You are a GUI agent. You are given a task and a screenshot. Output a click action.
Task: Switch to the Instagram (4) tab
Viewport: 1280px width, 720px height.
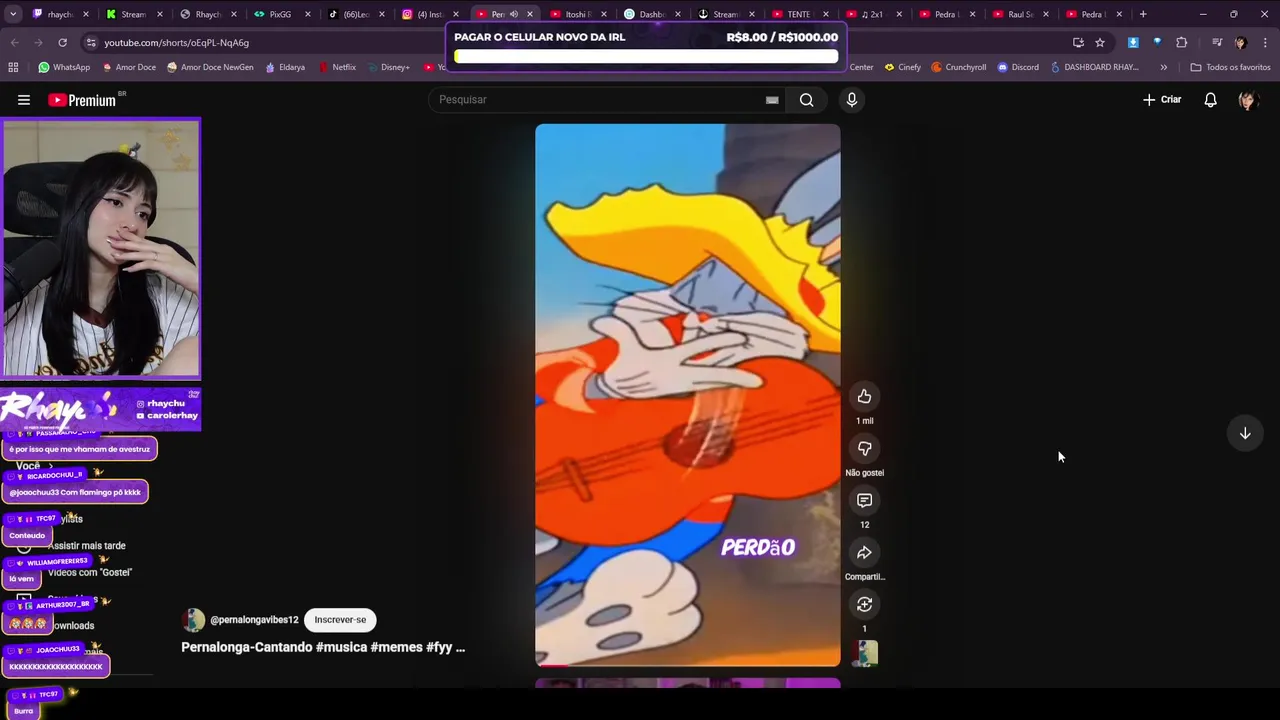click(430, 14)
